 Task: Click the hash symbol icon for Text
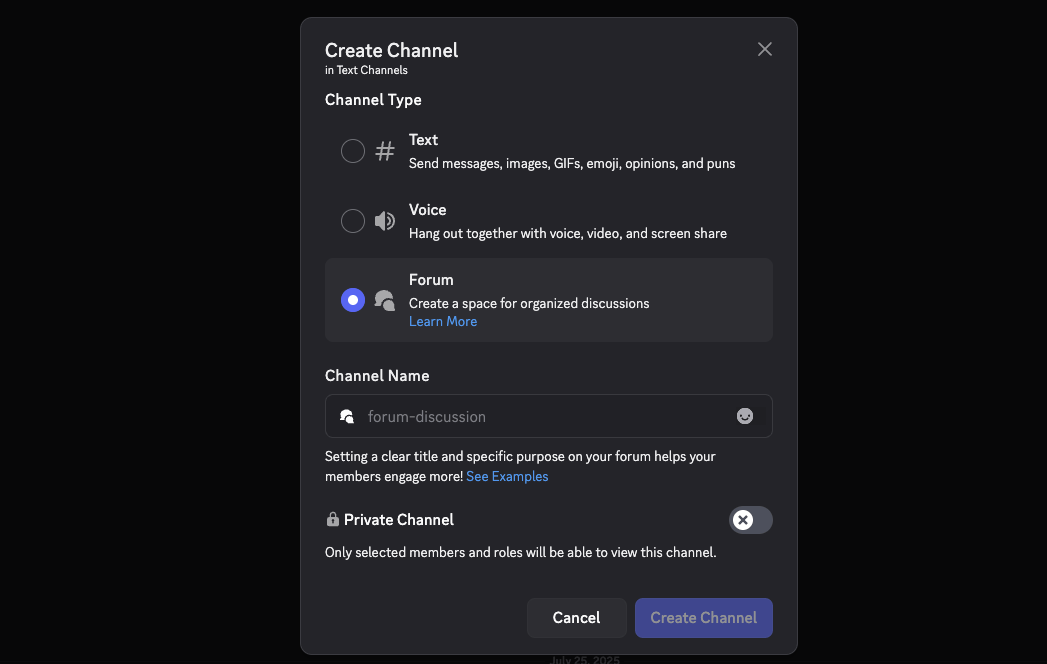pos(385,151)
